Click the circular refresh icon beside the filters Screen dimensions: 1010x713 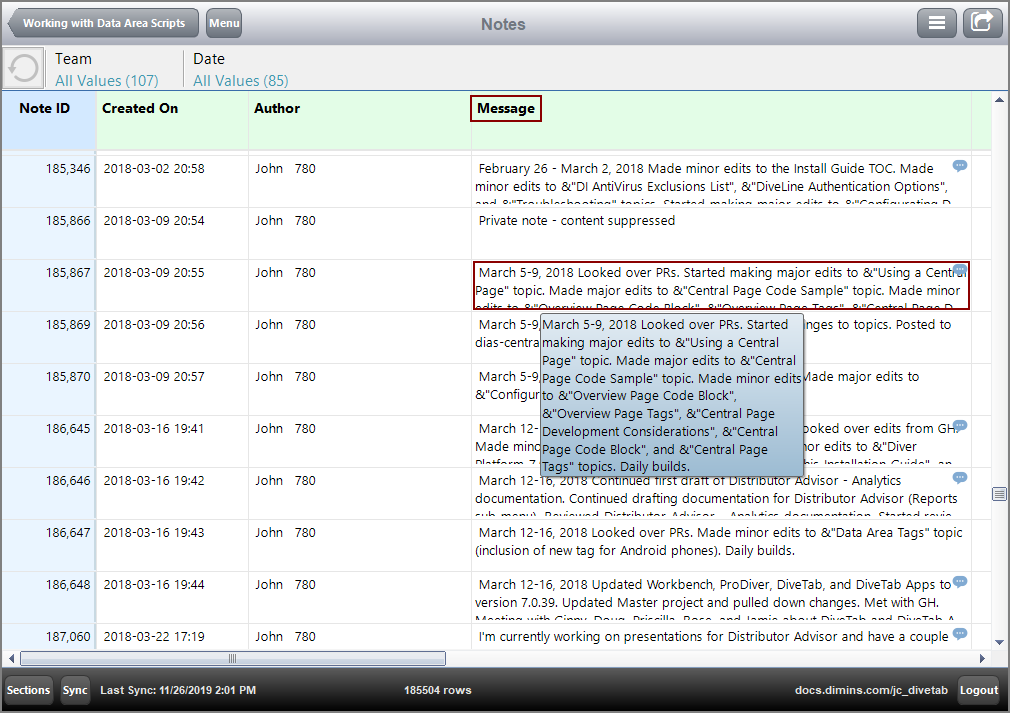(x=22, y=67)
